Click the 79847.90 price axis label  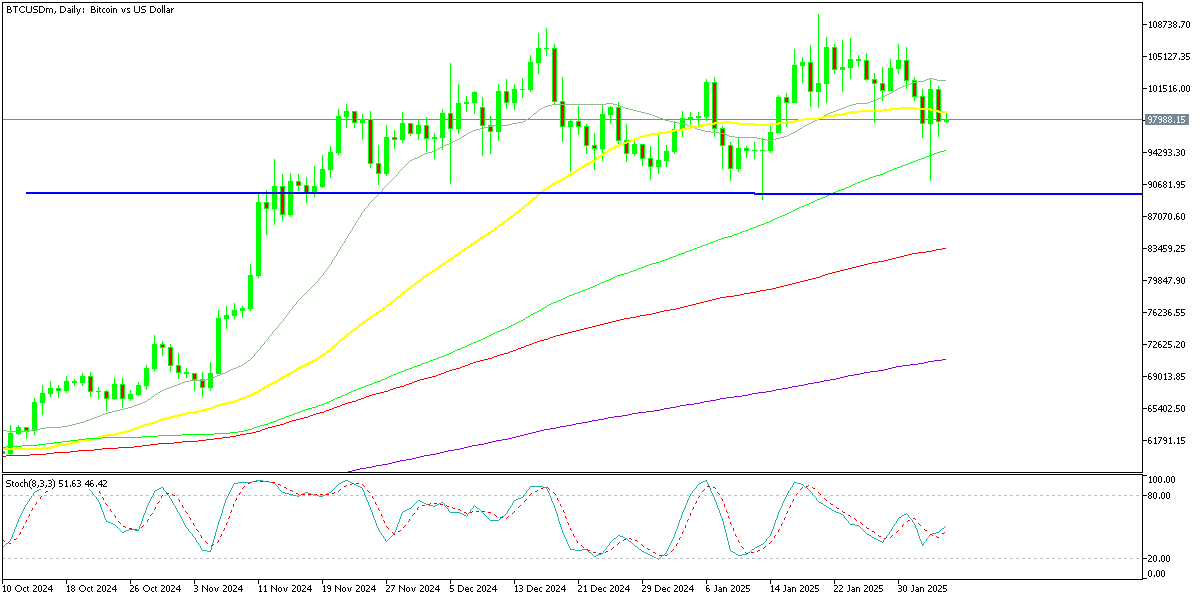pyautogui.click(x=1167, y=280)
